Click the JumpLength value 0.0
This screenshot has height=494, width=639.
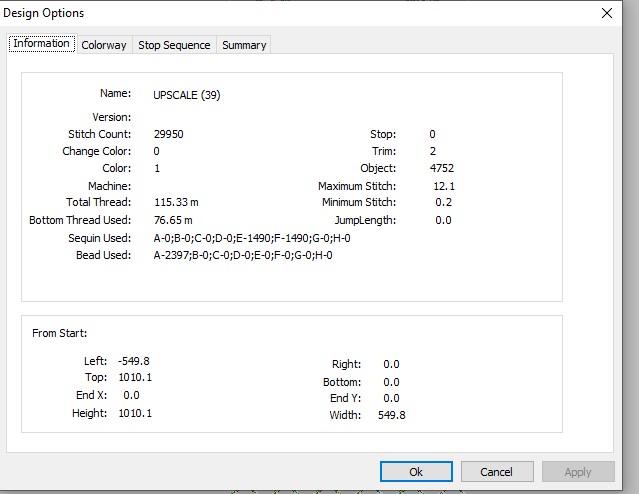pyautogui.click(x=443, y=221)
